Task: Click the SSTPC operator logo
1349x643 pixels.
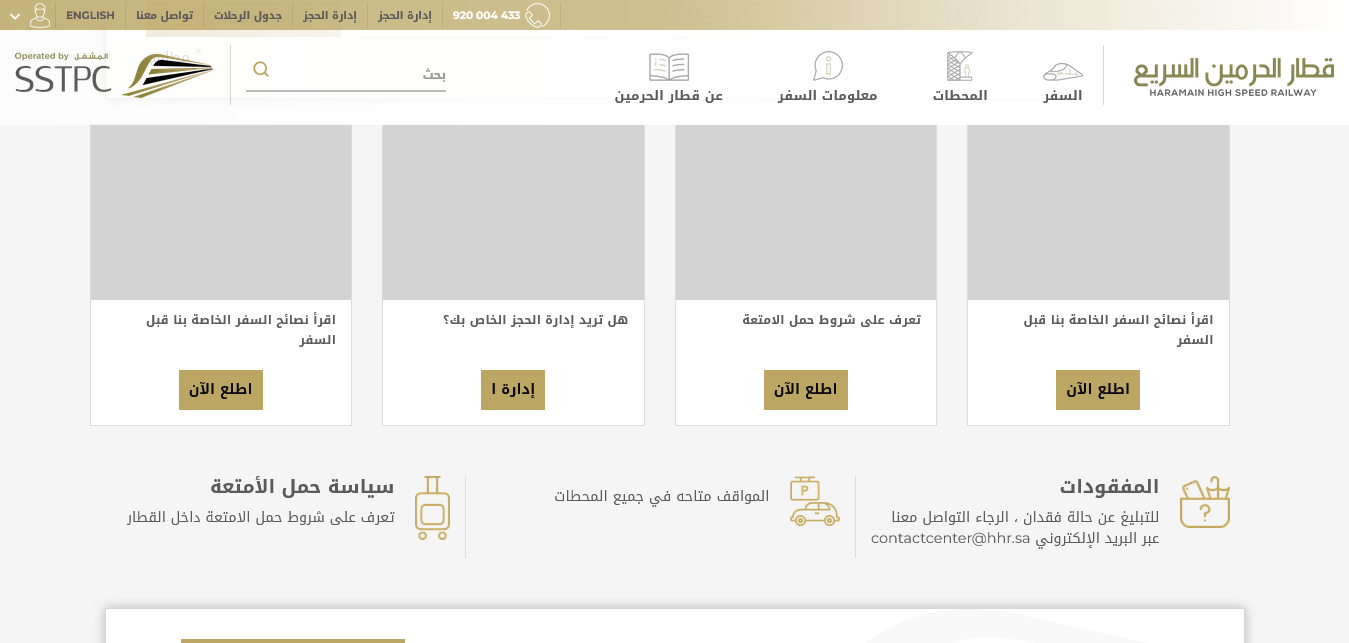Action: pyautogui.click(x=62, y=74)
